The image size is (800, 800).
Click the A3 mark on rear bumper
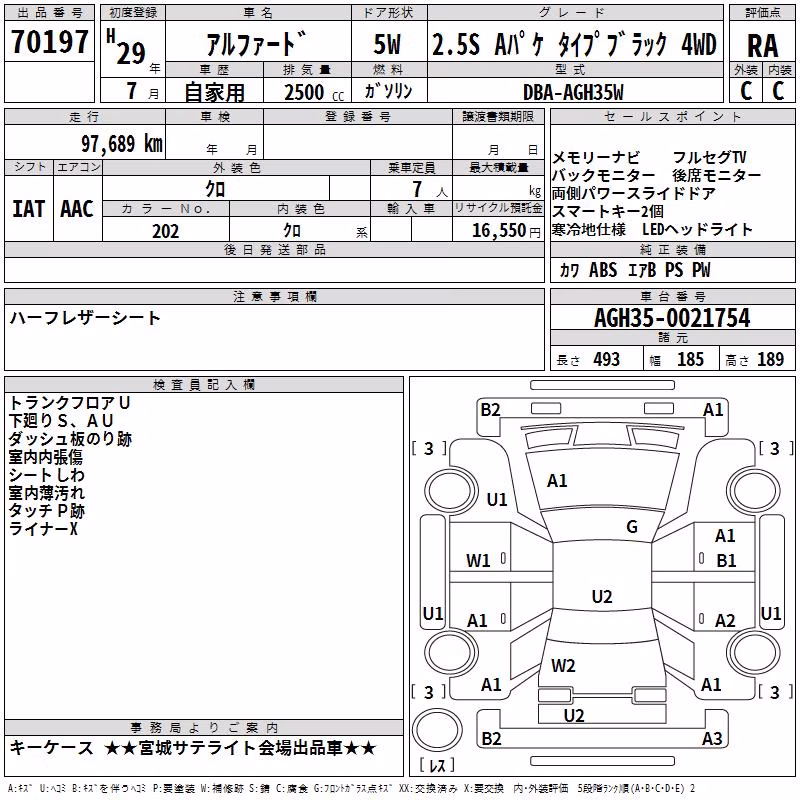pos(712,738)
